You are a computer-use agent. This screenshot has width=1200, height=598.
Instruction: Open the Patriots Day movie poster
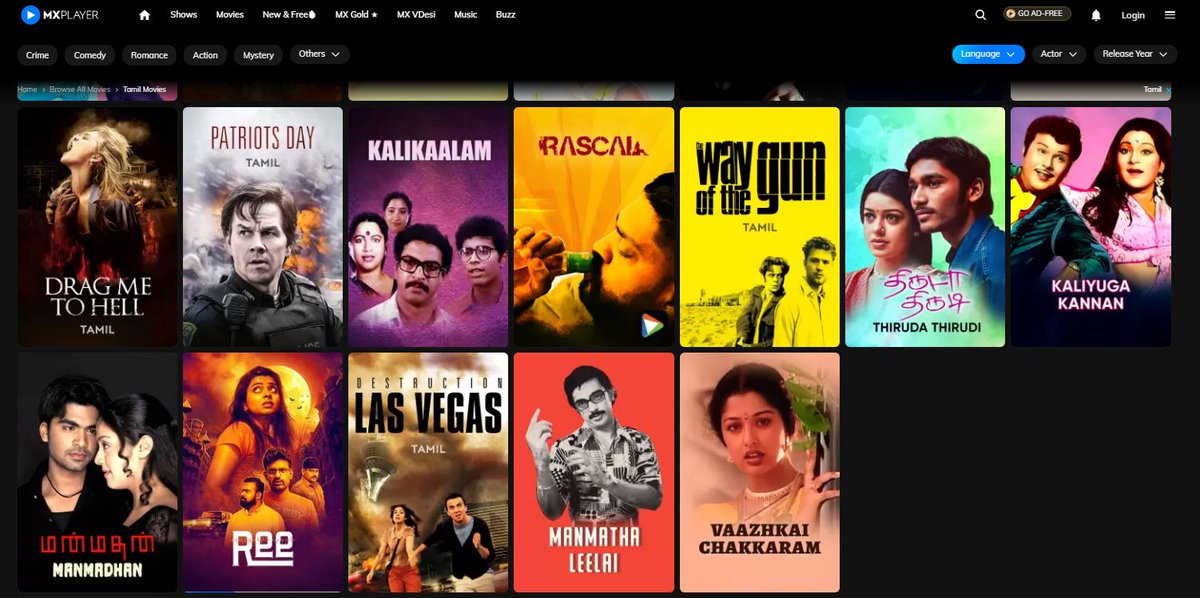pos(263,227)
